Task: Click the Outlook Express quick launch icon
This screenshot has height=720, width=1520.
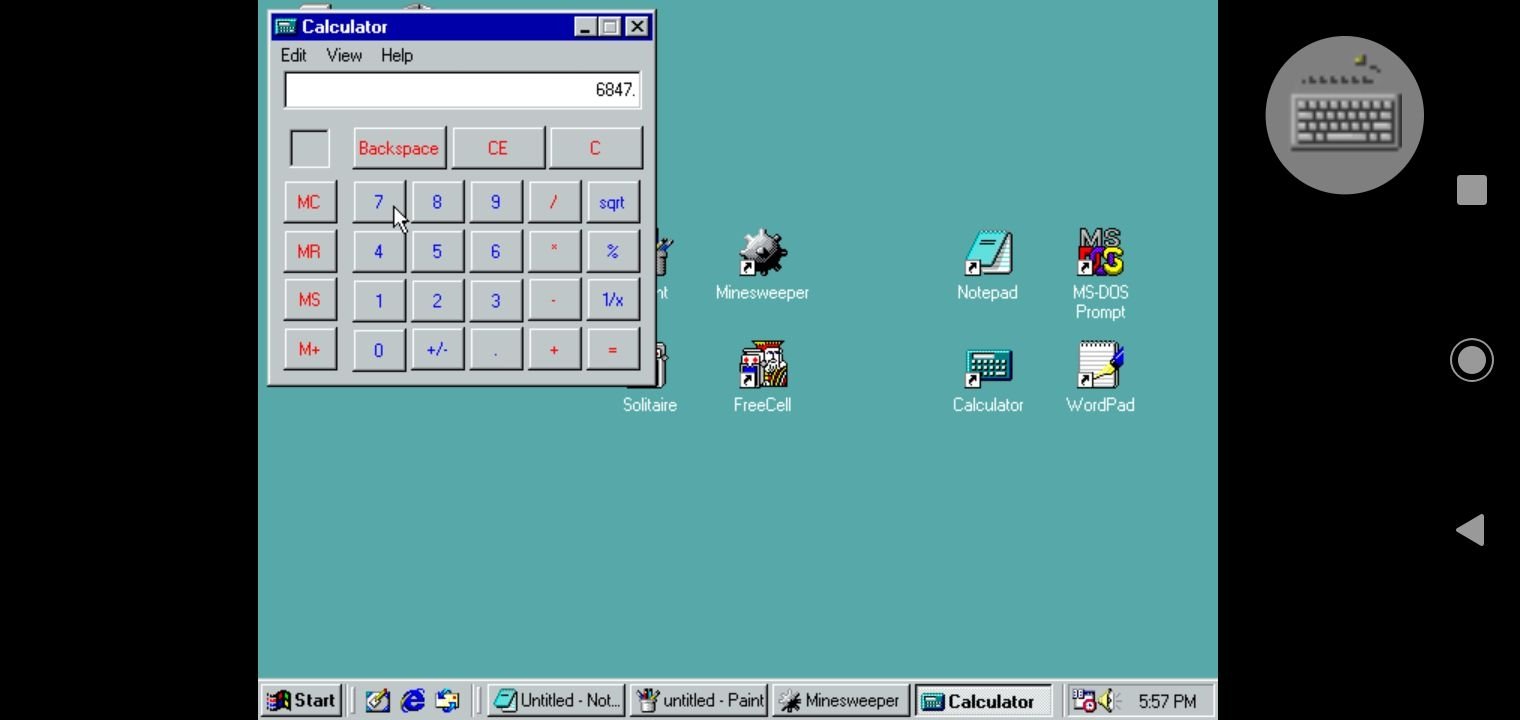Action: click(447, 700)
